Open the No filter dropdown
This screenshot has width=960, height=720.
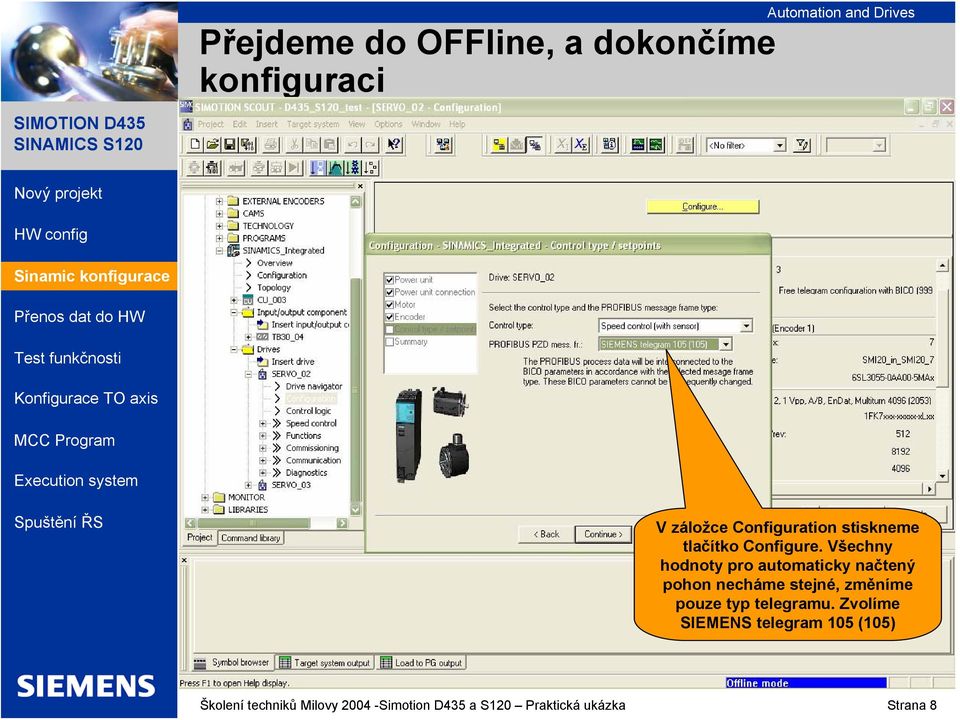tap(779, 146)
